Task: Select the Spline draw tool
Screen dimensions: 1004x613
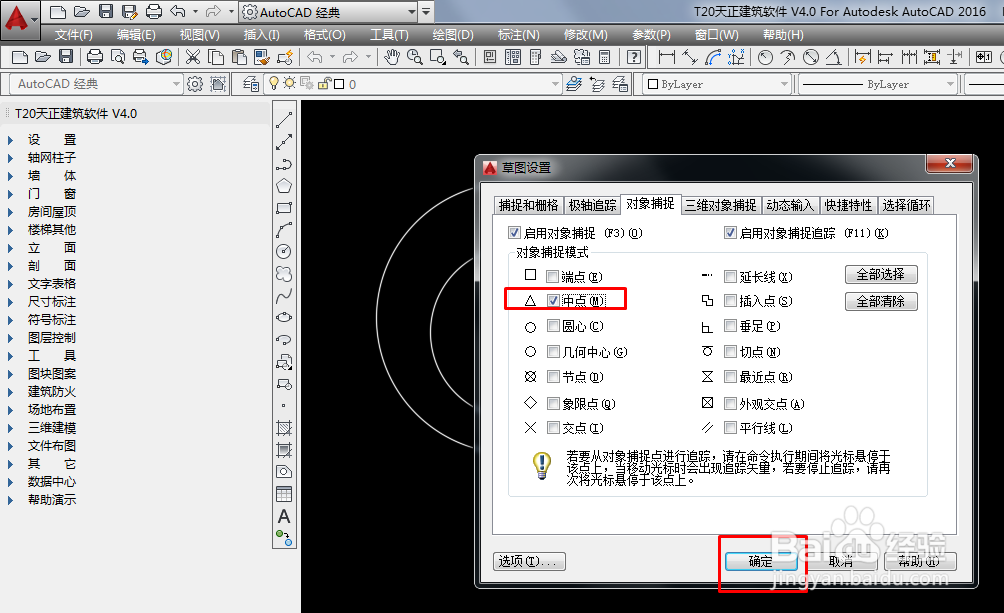Action: point(284,295)
